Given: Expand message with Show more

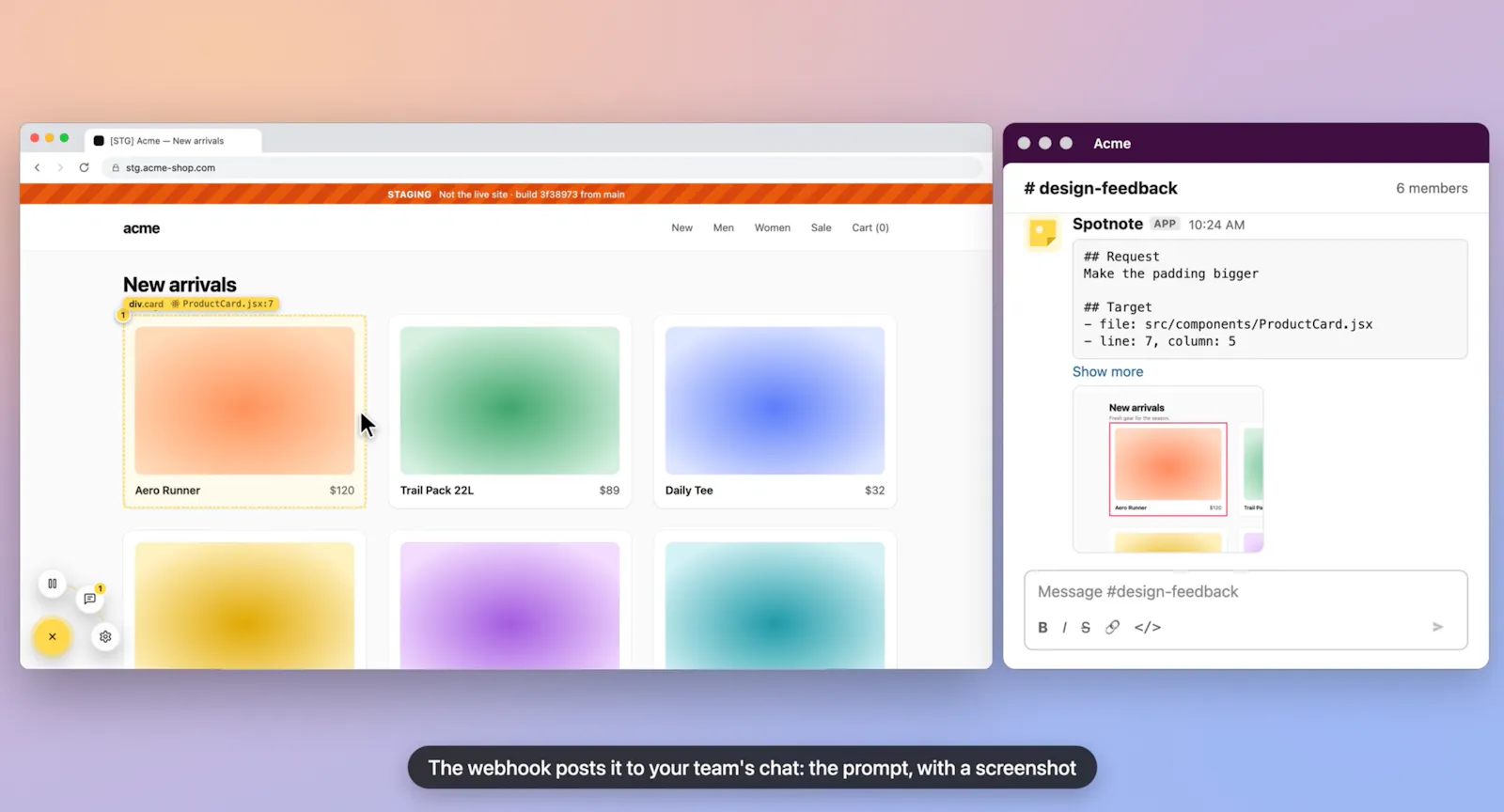Looking at the screenshot, I should pyautogui.click(x=1107, y=372).
